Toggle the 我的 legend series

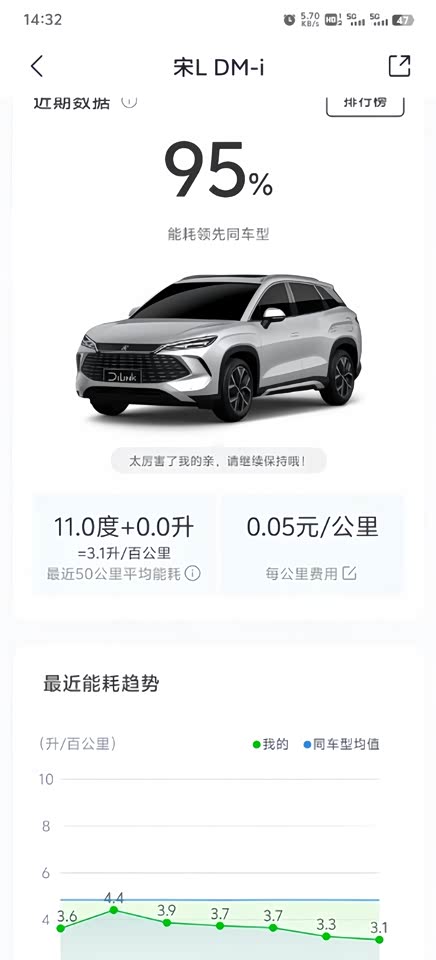270,744
